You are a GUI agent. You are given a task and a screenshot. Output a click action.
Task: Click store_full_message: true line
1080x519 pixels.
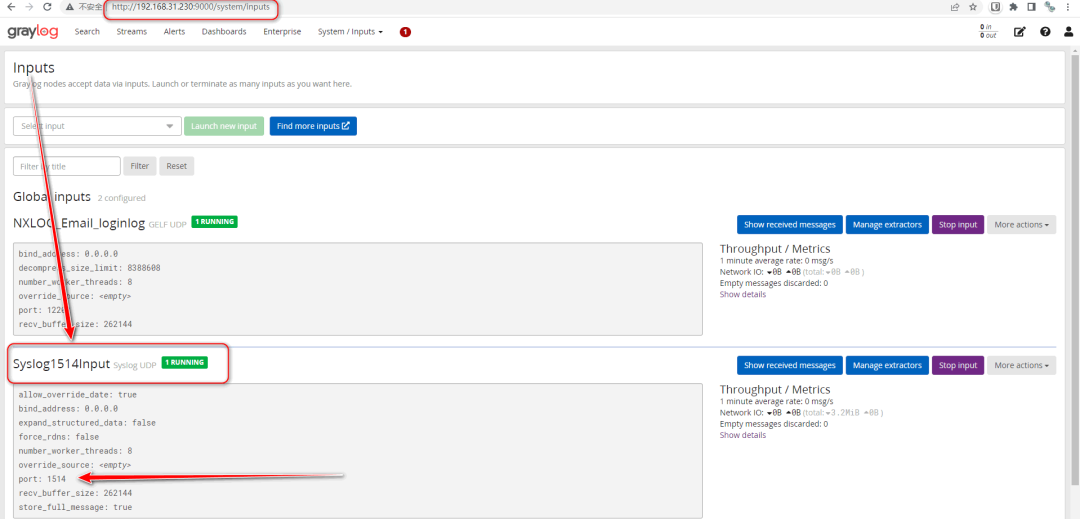click(75, 507)
